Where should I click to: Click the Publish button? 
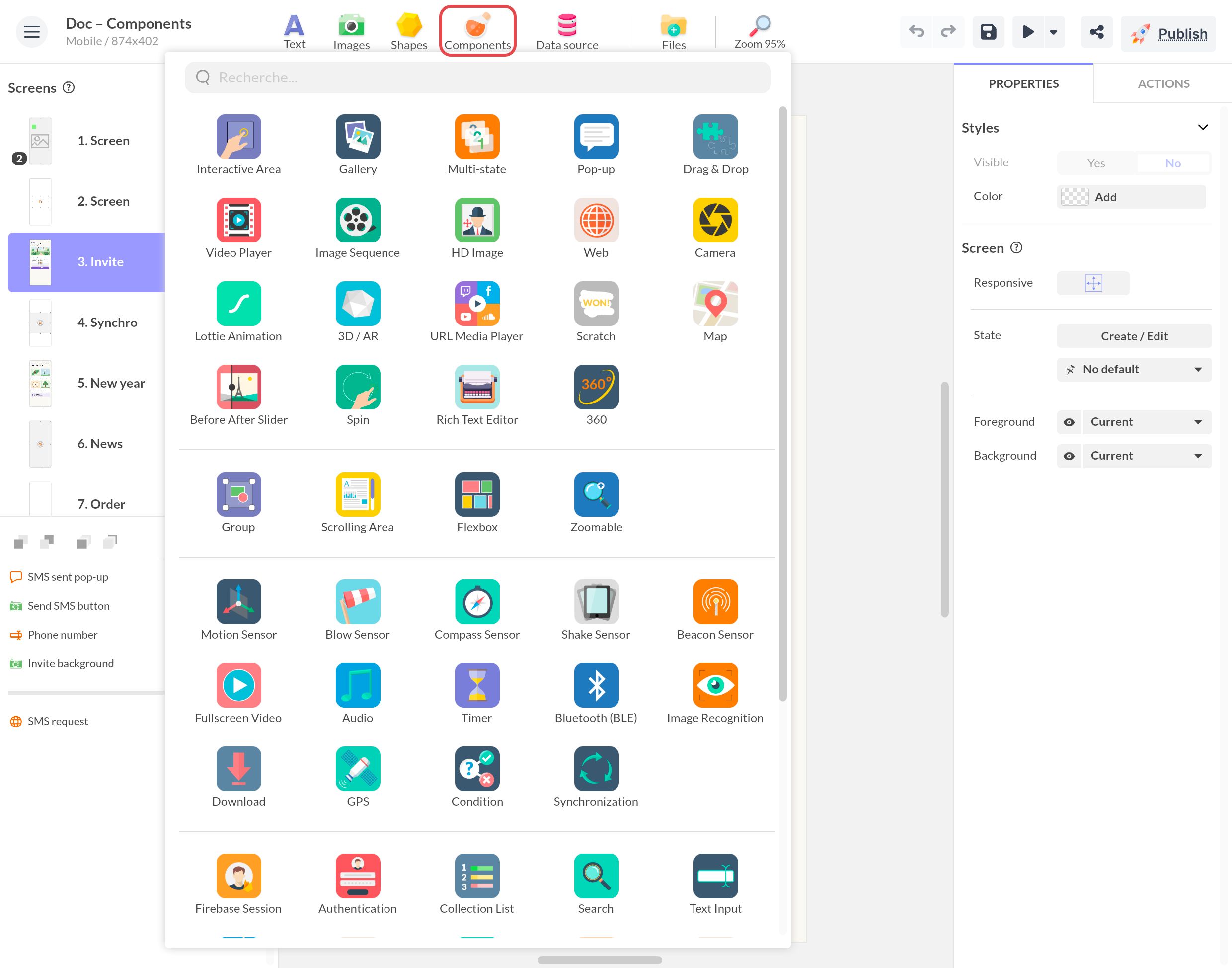1168,33
